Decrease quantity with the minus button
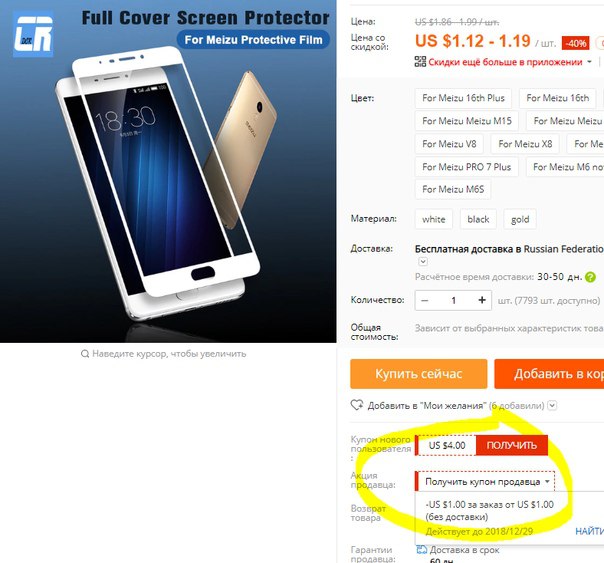This screenshot has height=563, width=604. pyautogui.click(x=425, y=300)
